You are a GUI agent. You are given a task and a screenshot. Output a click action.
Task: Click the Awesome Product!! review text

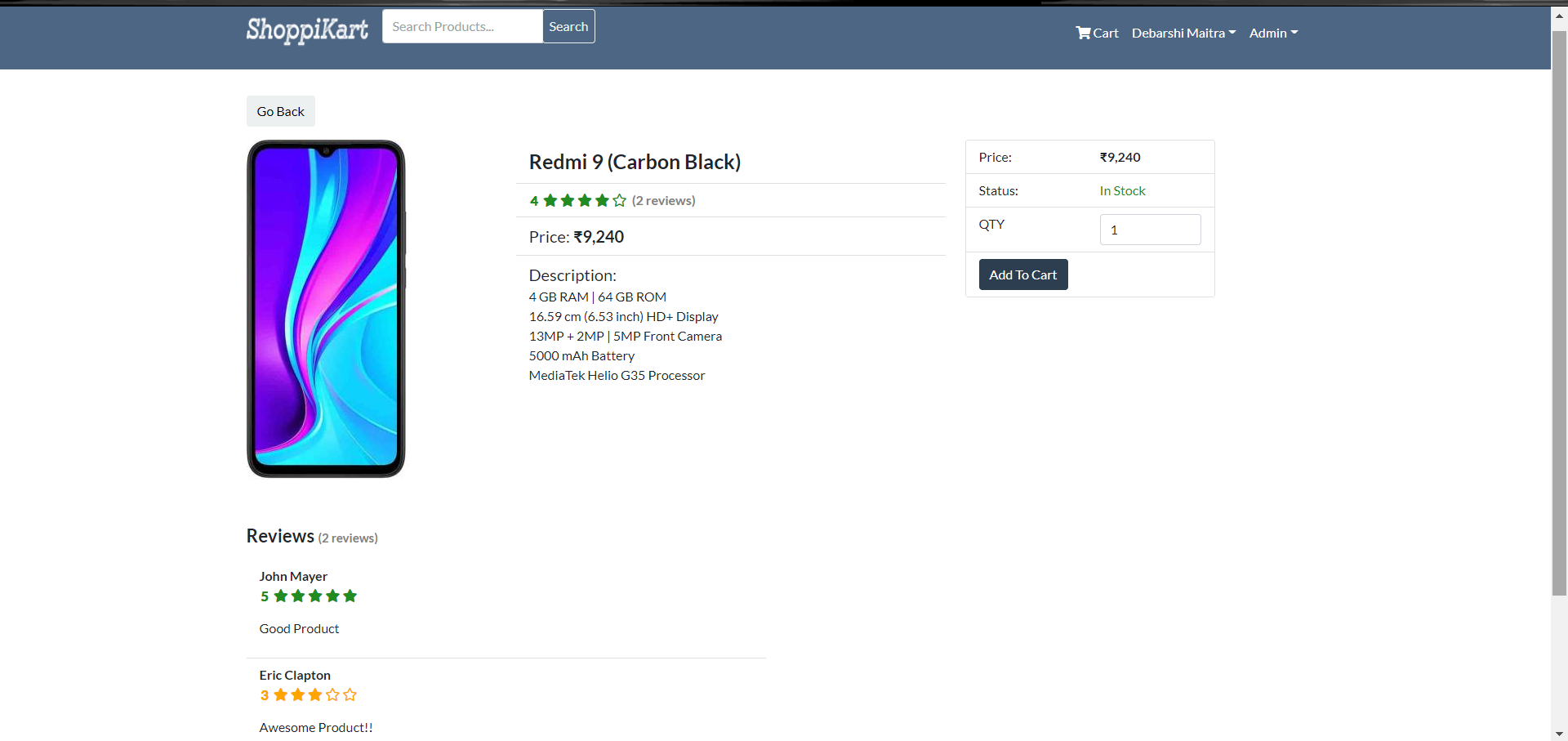pyautogui.click(x=316, y=727)
